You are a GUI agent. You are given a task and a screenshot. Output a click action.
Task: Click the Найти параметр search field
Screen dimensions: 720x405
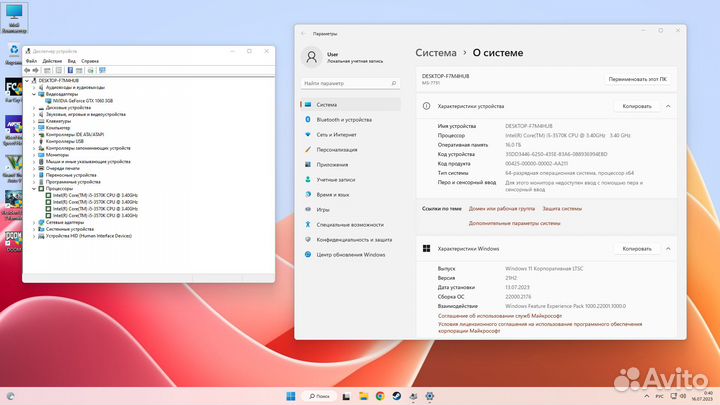350,83
